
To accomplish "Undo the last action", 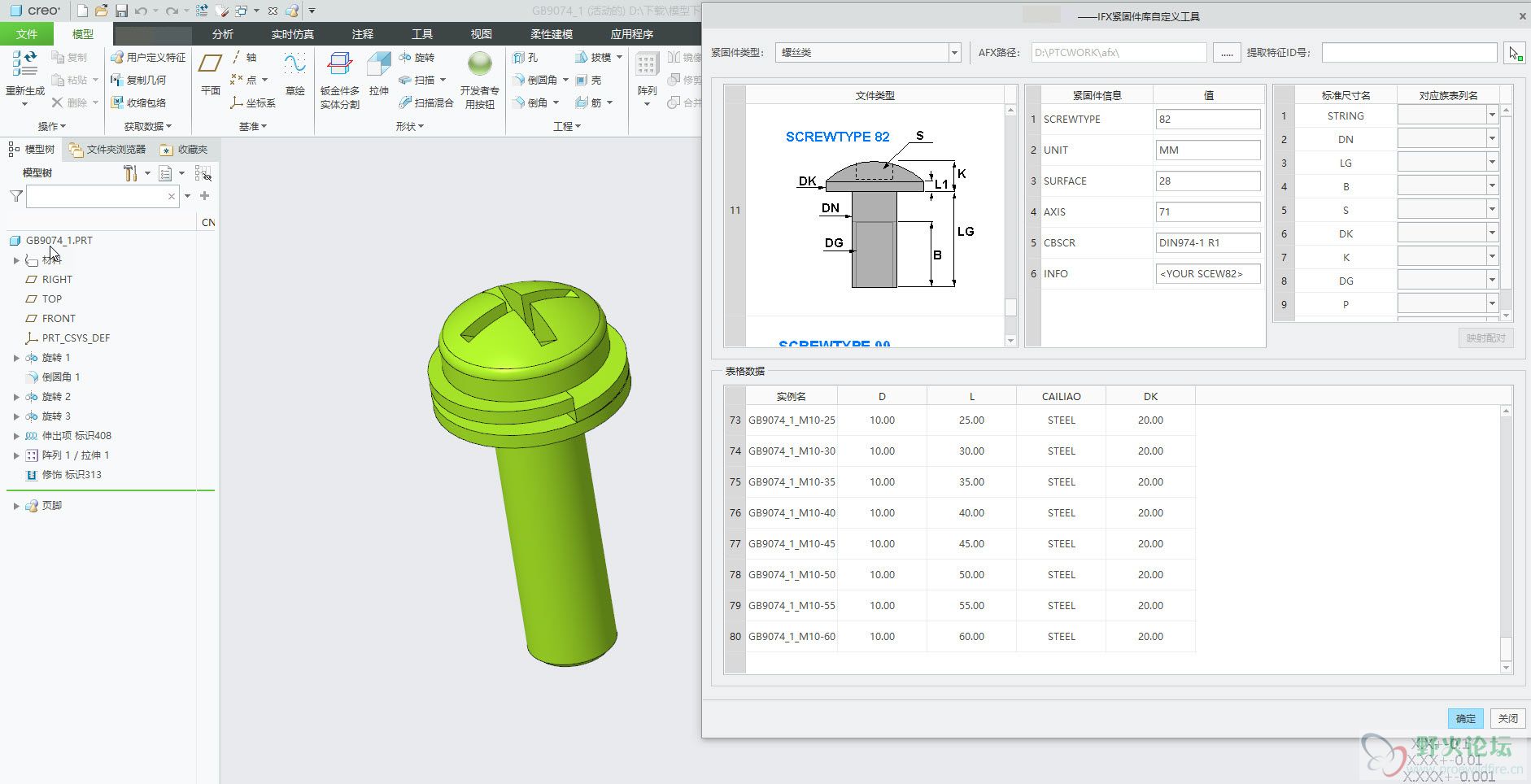I will pos(141,11).
